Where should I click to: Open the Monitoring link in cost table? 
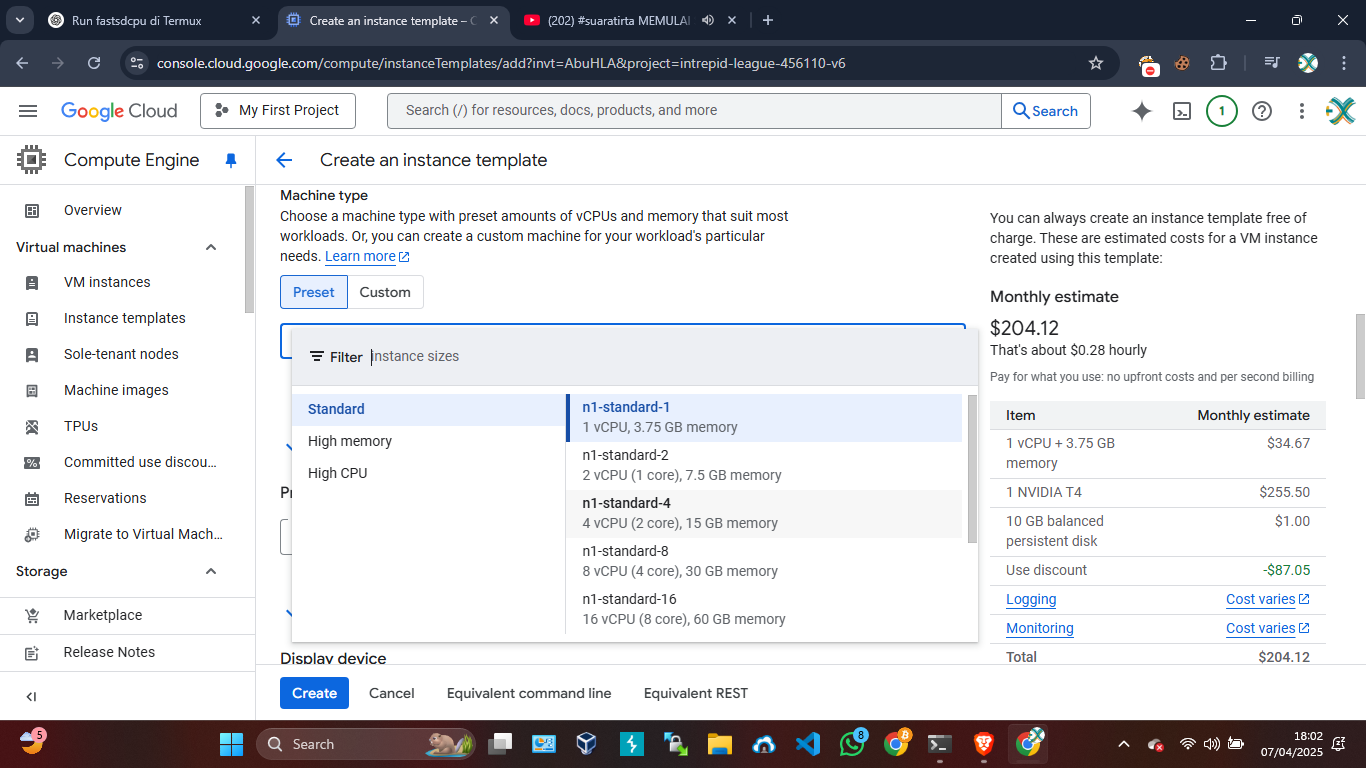1040,629
